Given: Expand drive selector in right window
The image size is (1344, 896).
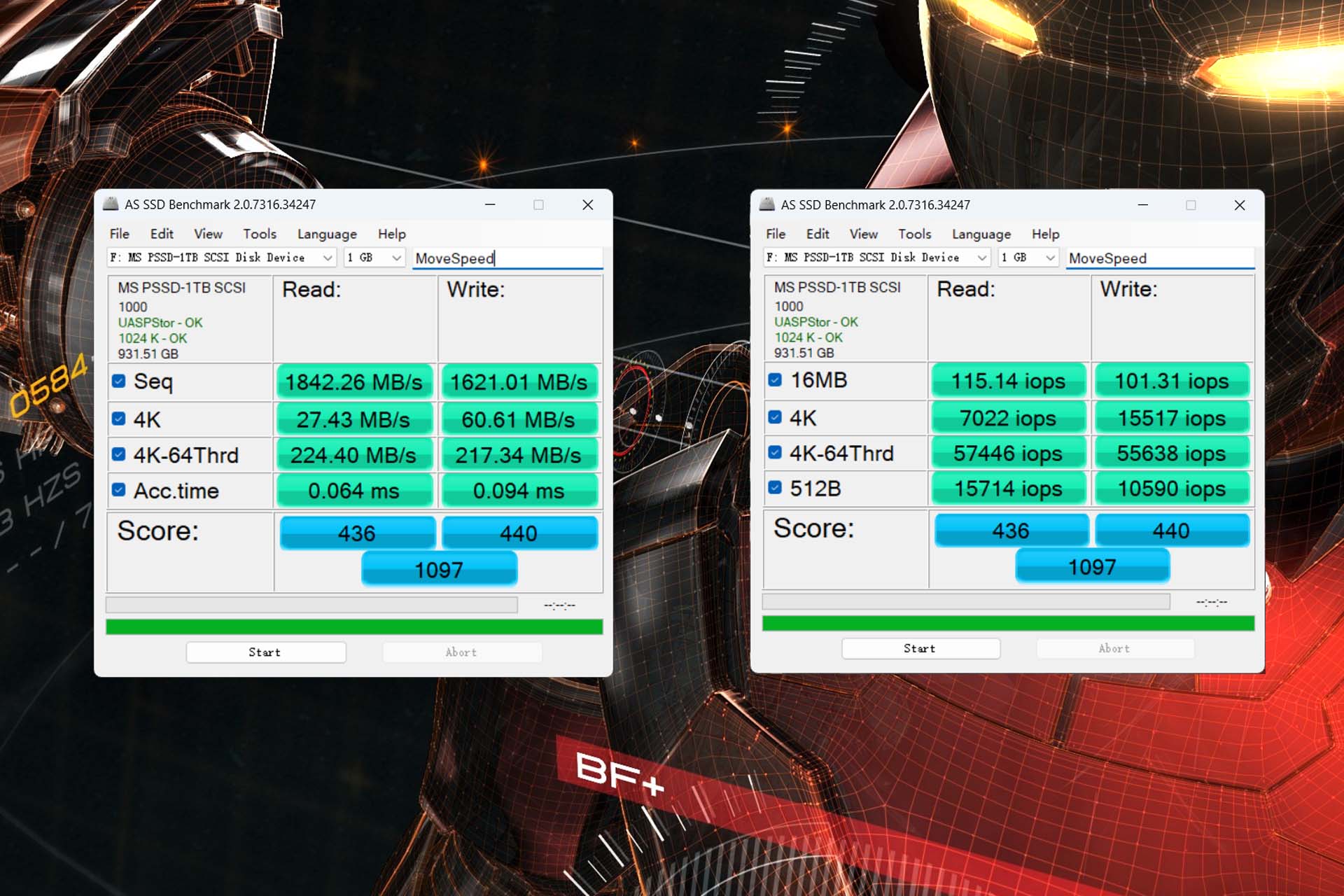Looking at the screenshot, I should (982, 258).
